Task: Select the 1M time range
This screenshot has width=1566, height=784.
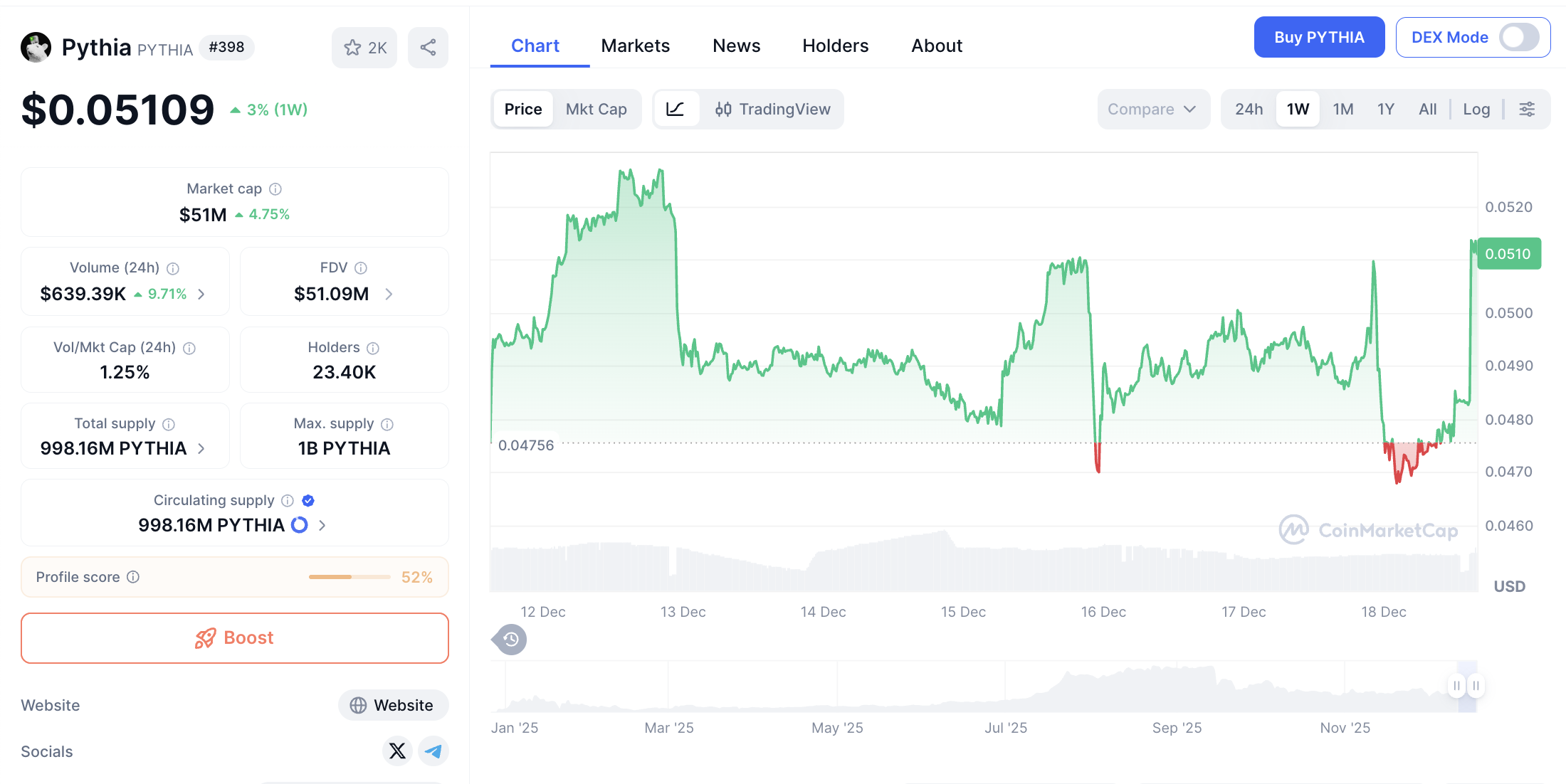Action: pos(1342,109)
